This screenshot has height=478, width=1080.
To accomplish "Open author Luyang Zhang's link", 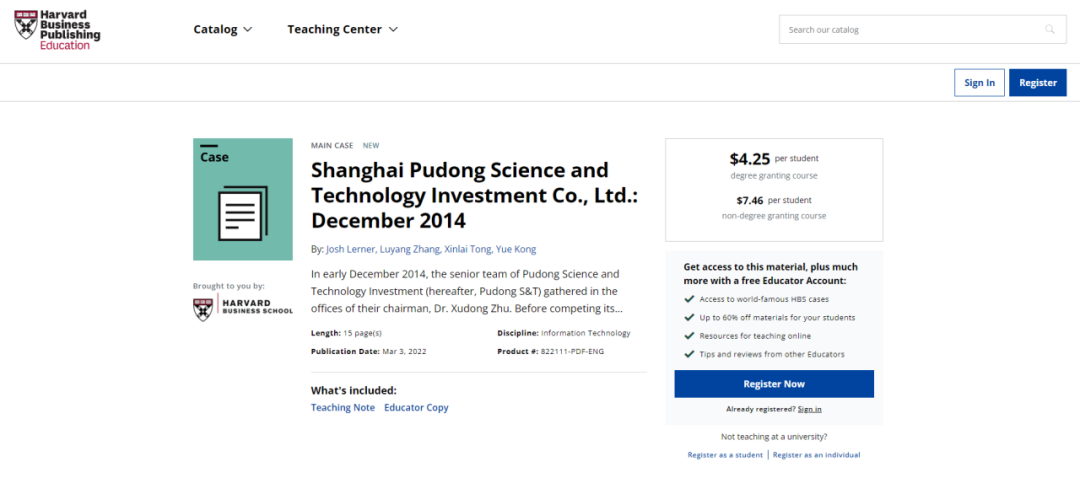I will pos(413,249).
